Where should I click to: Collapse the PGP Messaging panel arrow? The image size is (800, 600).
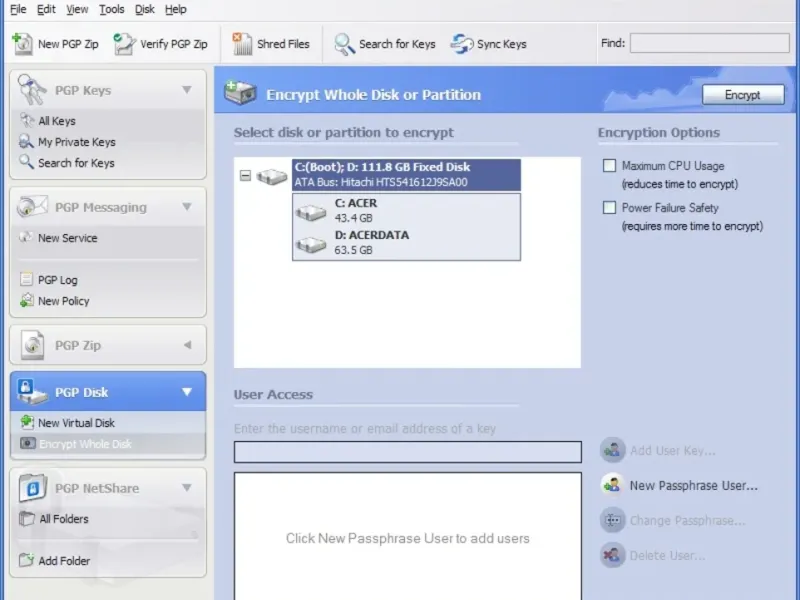[187, 207]
